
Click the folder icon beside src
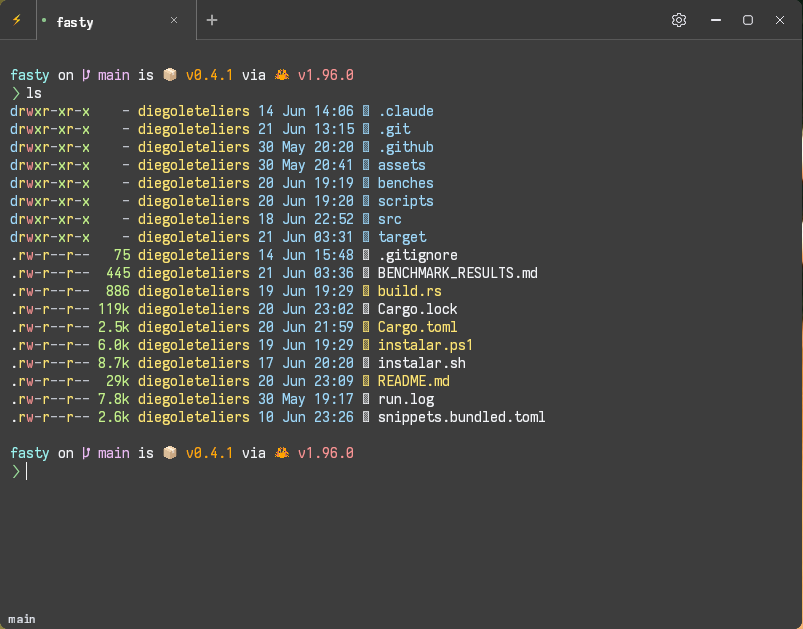[x=366, y=219]
